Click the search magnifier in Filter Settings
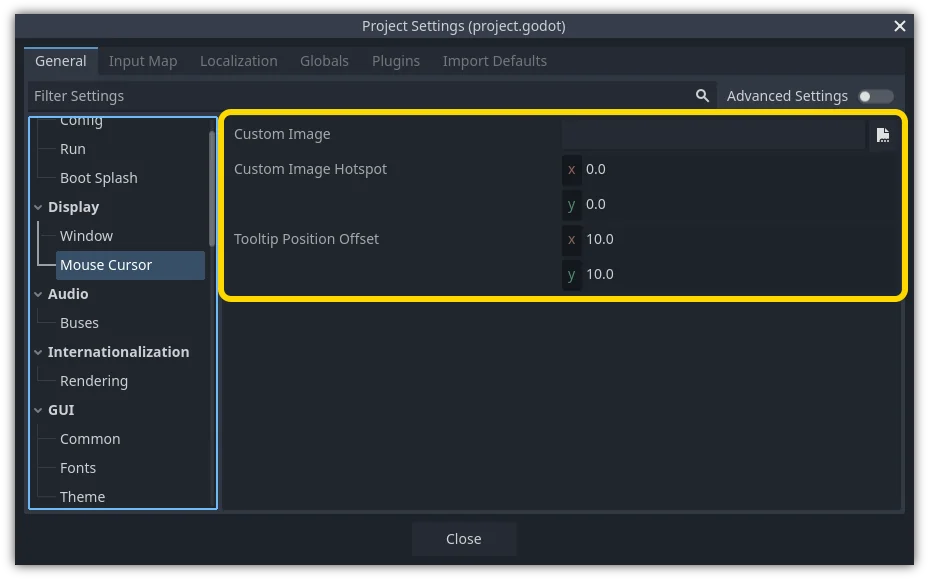 click(x=701, y=95)
